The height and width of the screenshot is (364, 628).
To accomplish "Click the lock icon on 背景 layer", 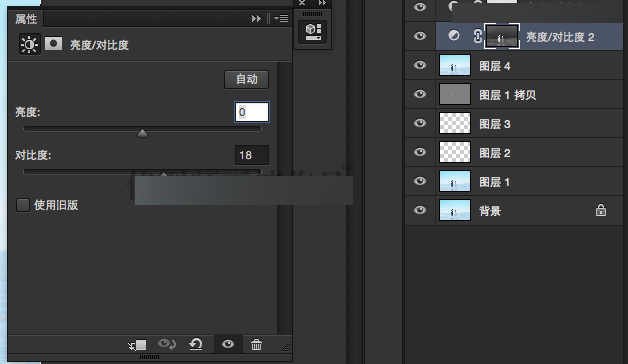I will (600, 210).
